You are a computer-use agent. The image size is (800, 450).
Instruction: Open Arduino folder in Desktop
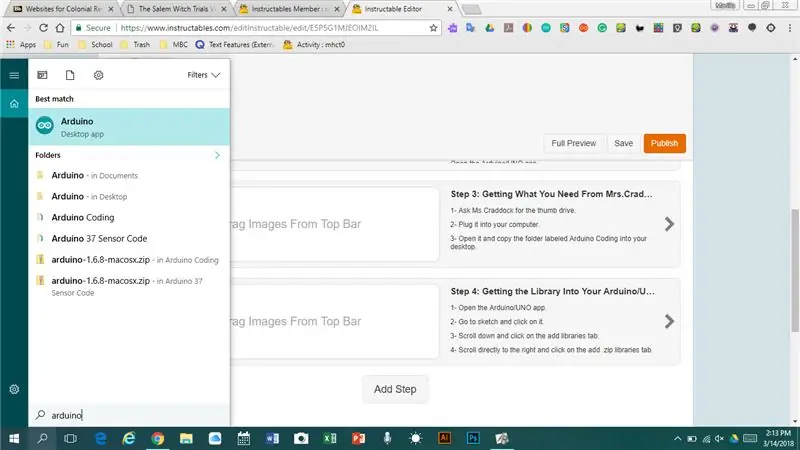(x=129, y=196)
